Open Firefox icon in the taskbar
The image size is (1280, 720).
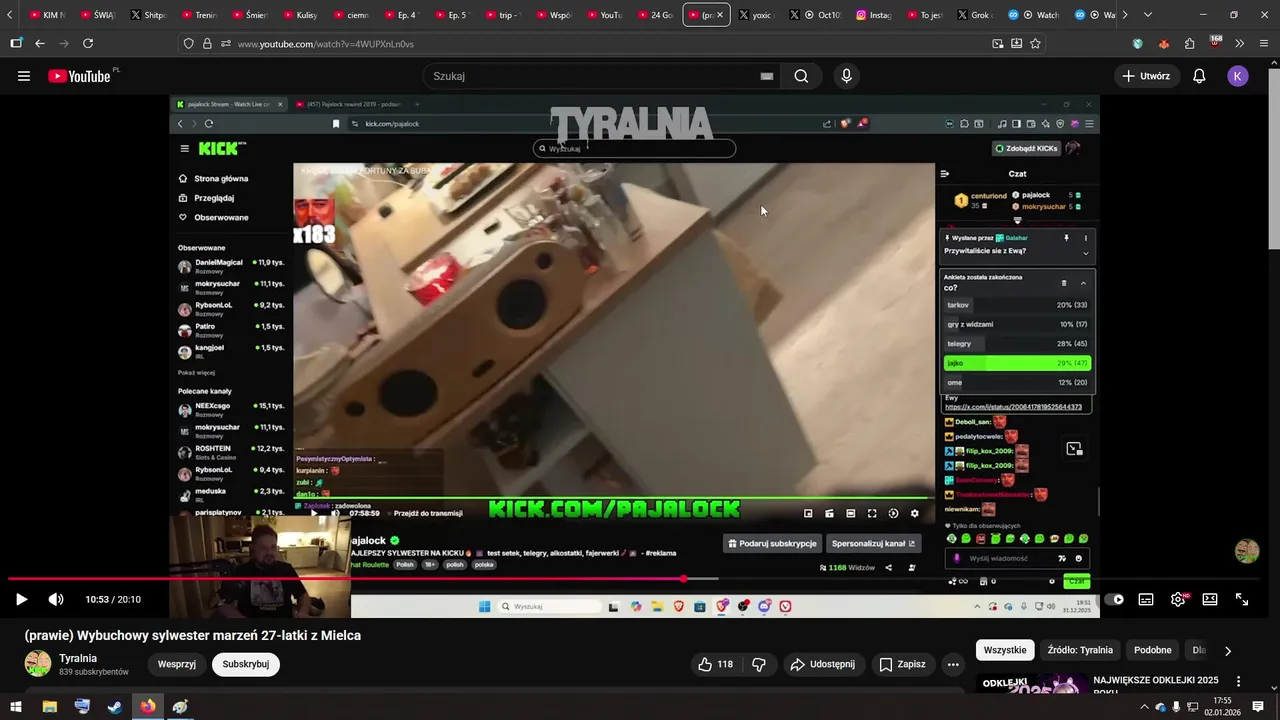148,706
